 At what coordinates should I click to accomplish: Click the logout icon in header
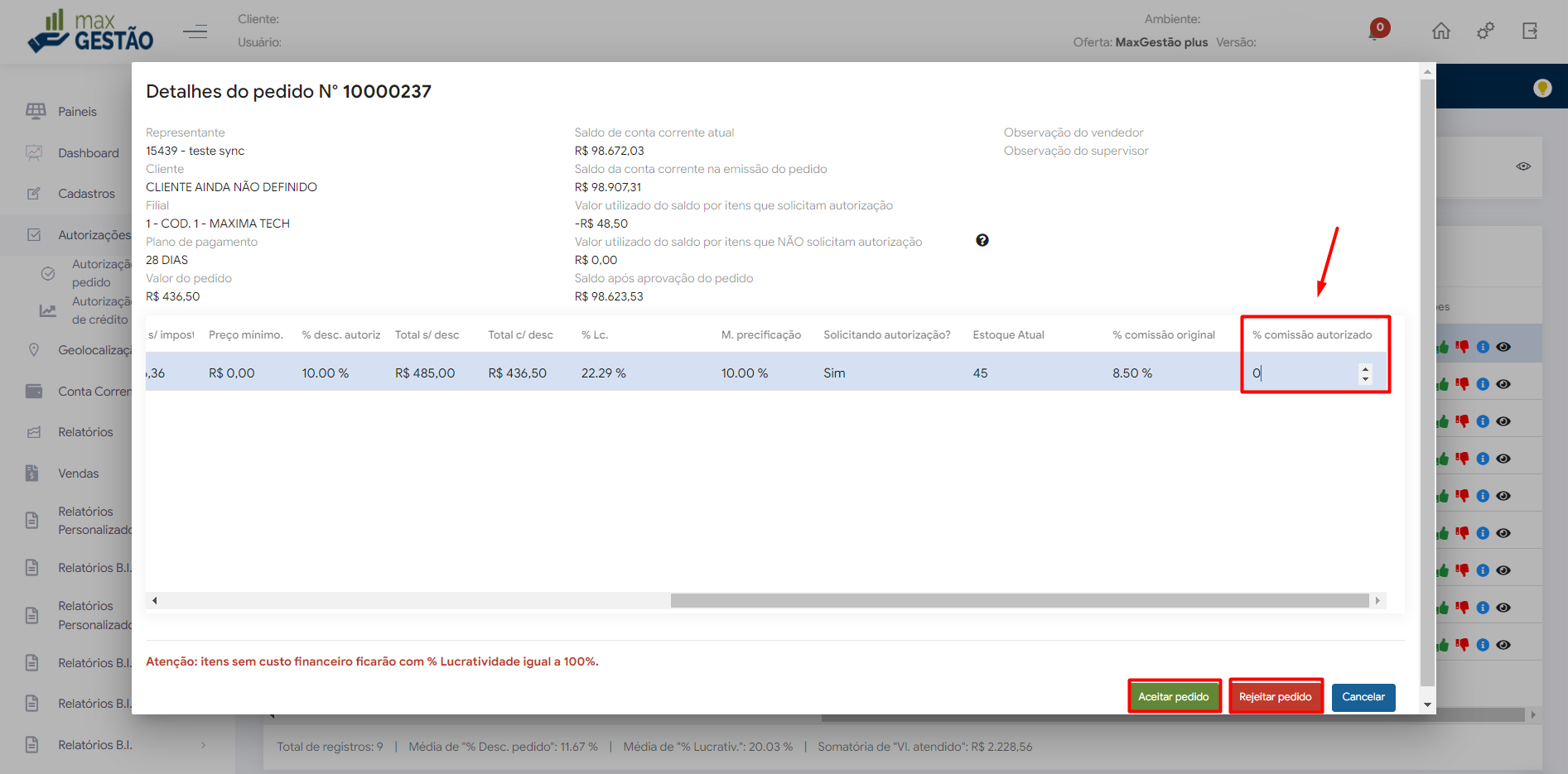1530,31
